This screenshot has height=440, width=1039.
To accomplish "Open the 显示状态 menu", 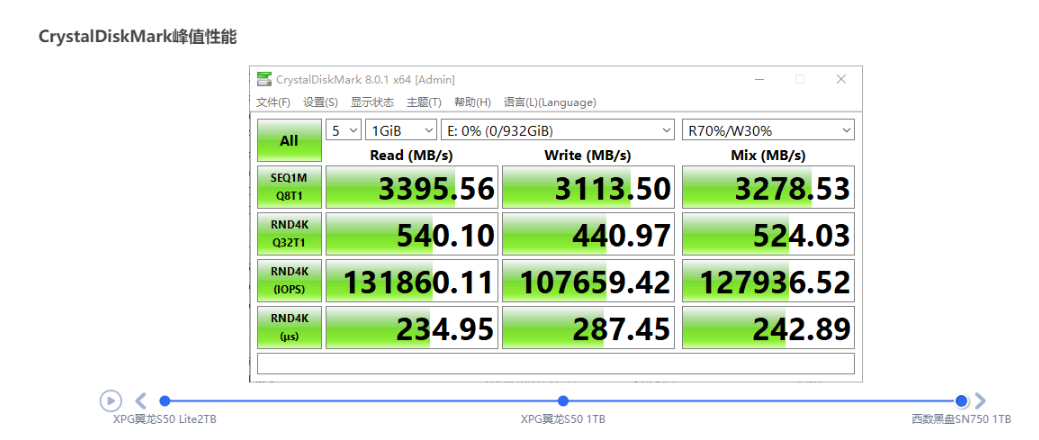I will (372, 102).
